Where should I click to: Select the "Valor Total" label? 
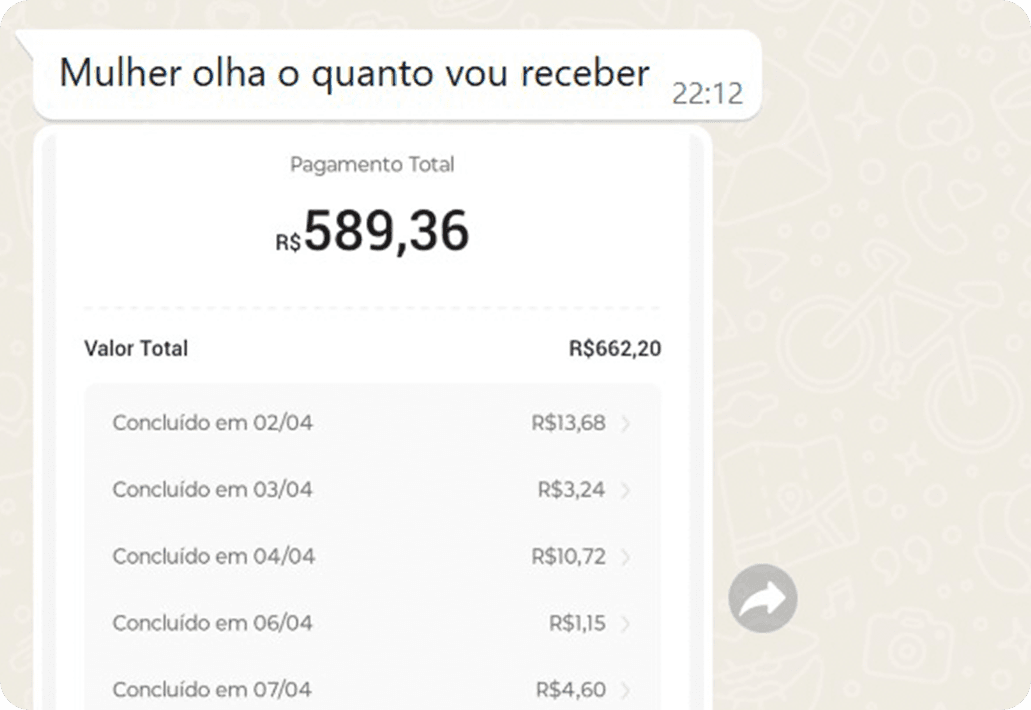[x=136, y=349]
